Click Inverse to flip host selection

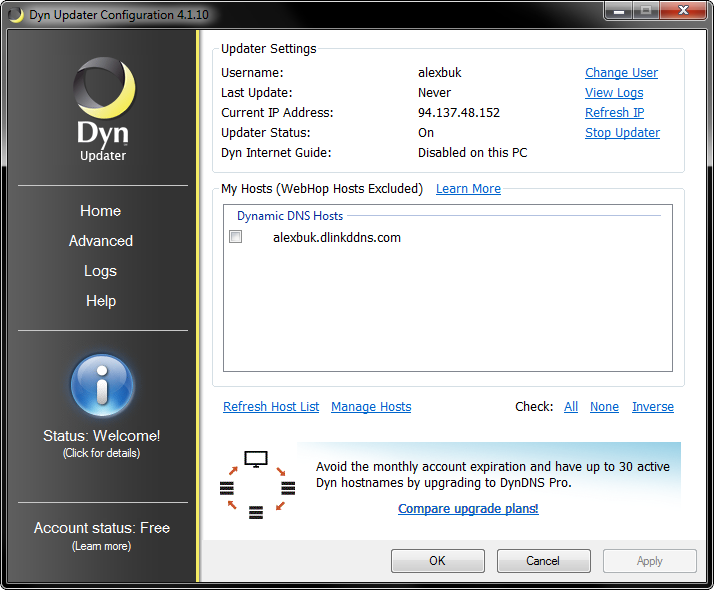653,407
